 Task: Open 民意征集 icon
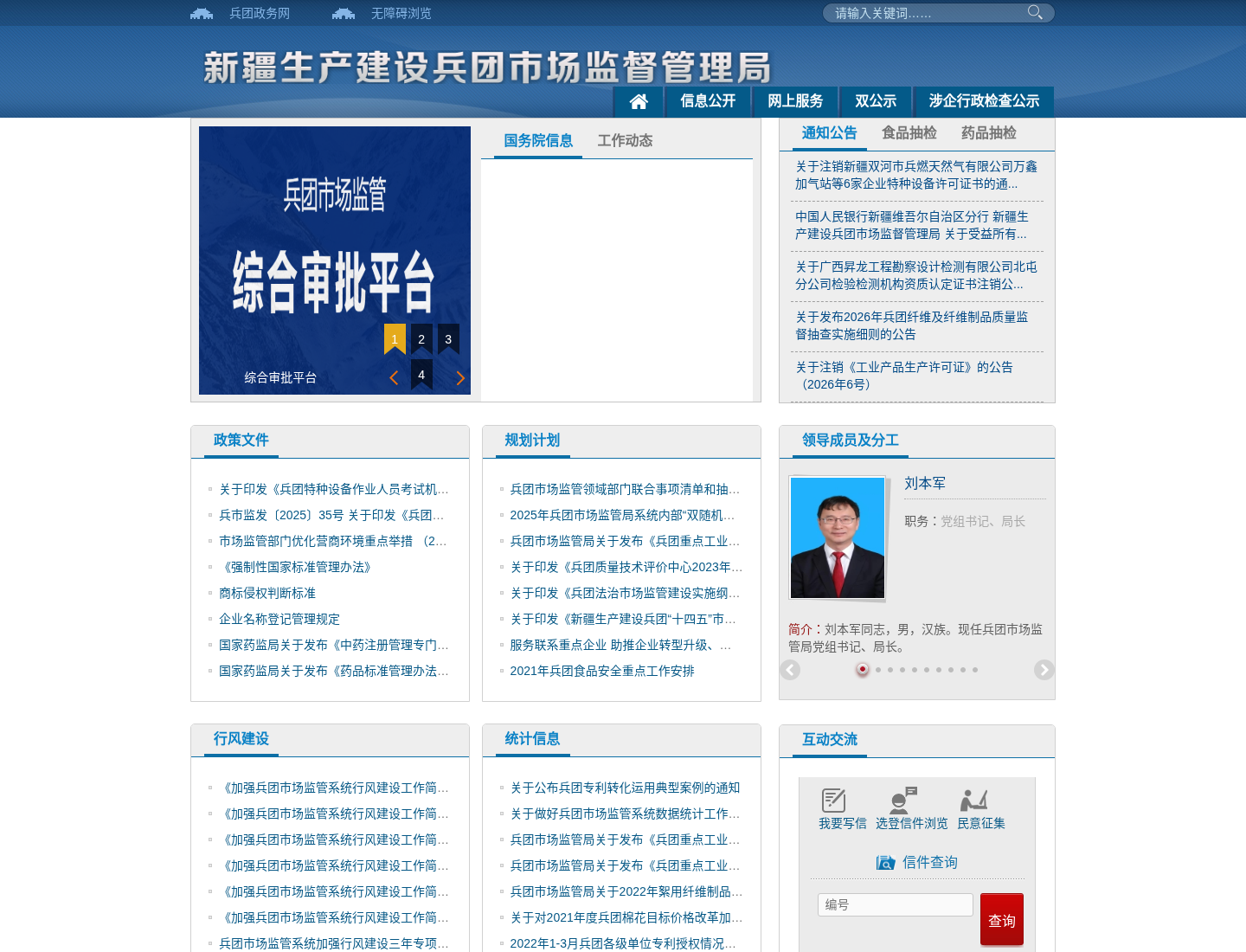pos(974,800)
